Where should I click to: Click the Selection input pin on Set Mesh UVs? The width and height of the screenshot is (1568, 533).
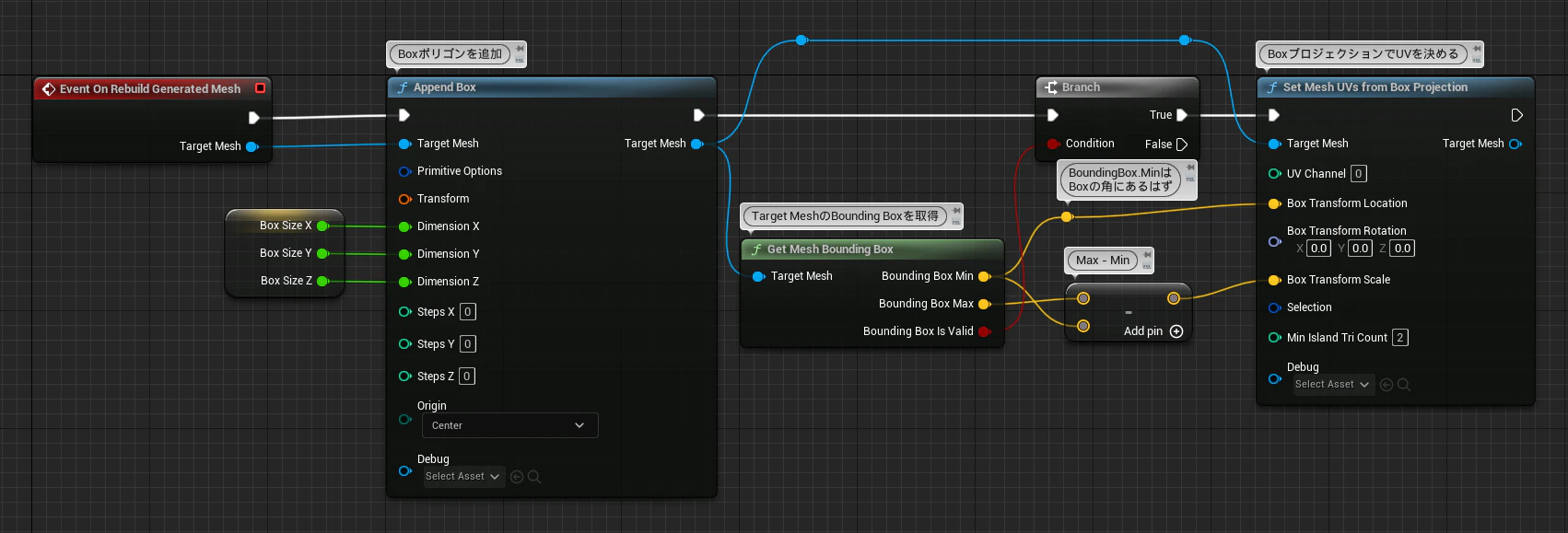[x=1275, y=307]
